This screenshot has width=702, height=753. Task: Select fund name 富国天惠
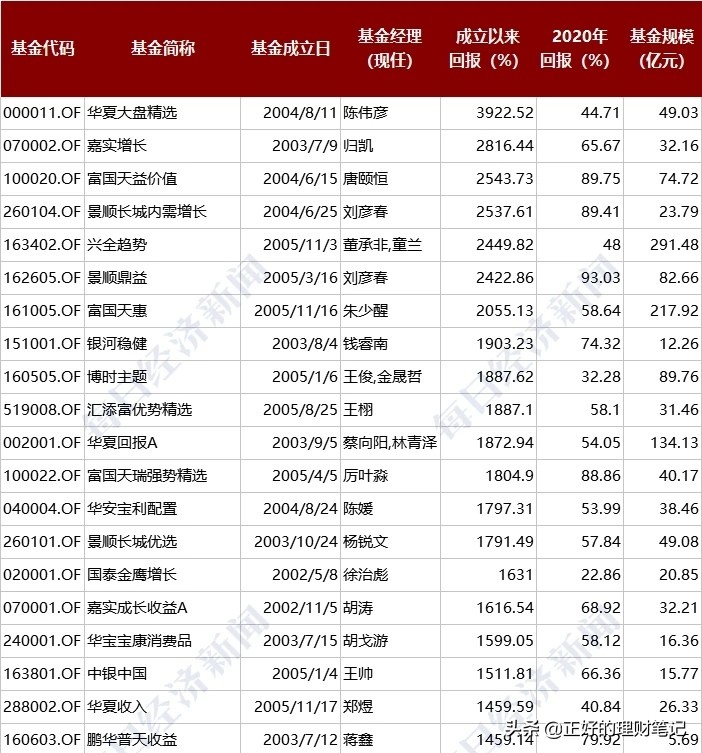[117, 311]
